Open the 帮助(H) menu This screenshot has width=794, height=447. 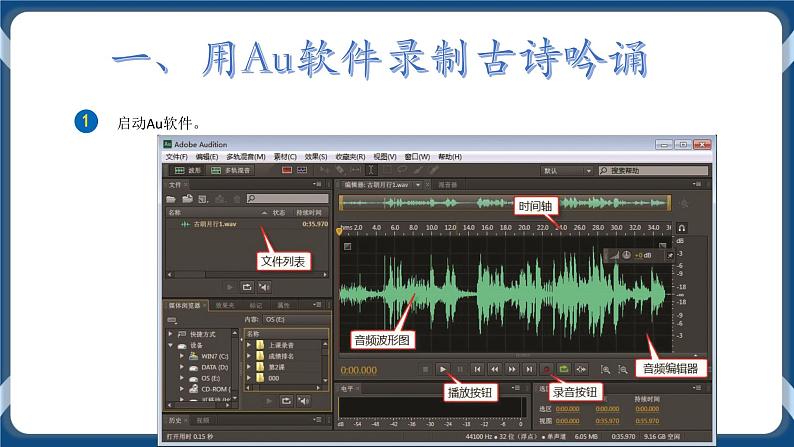(x=450, y=157)
